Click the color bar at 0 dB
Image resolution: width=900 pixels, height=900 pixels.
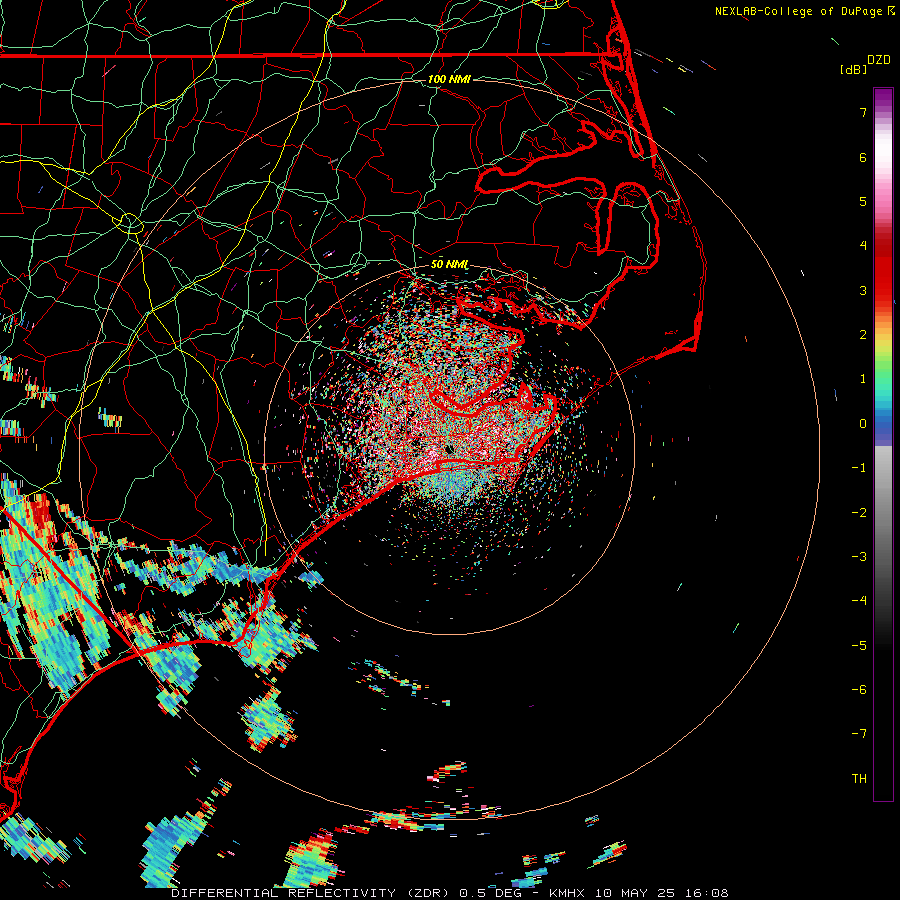coord(883,424)
